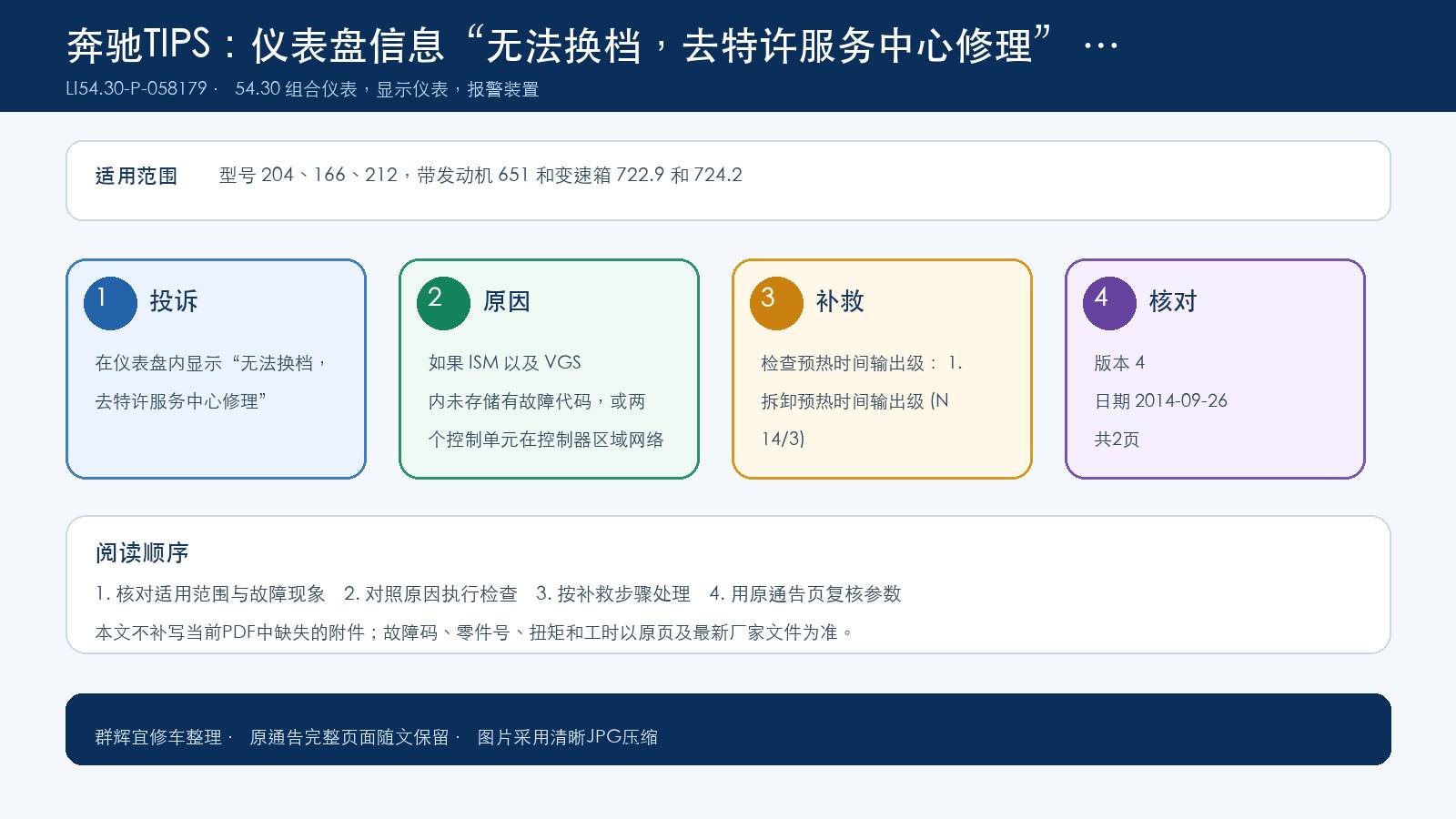The width and height of the screenshot is (1456, 819).
Task: Click the text 共2页
Action: 1117,440
